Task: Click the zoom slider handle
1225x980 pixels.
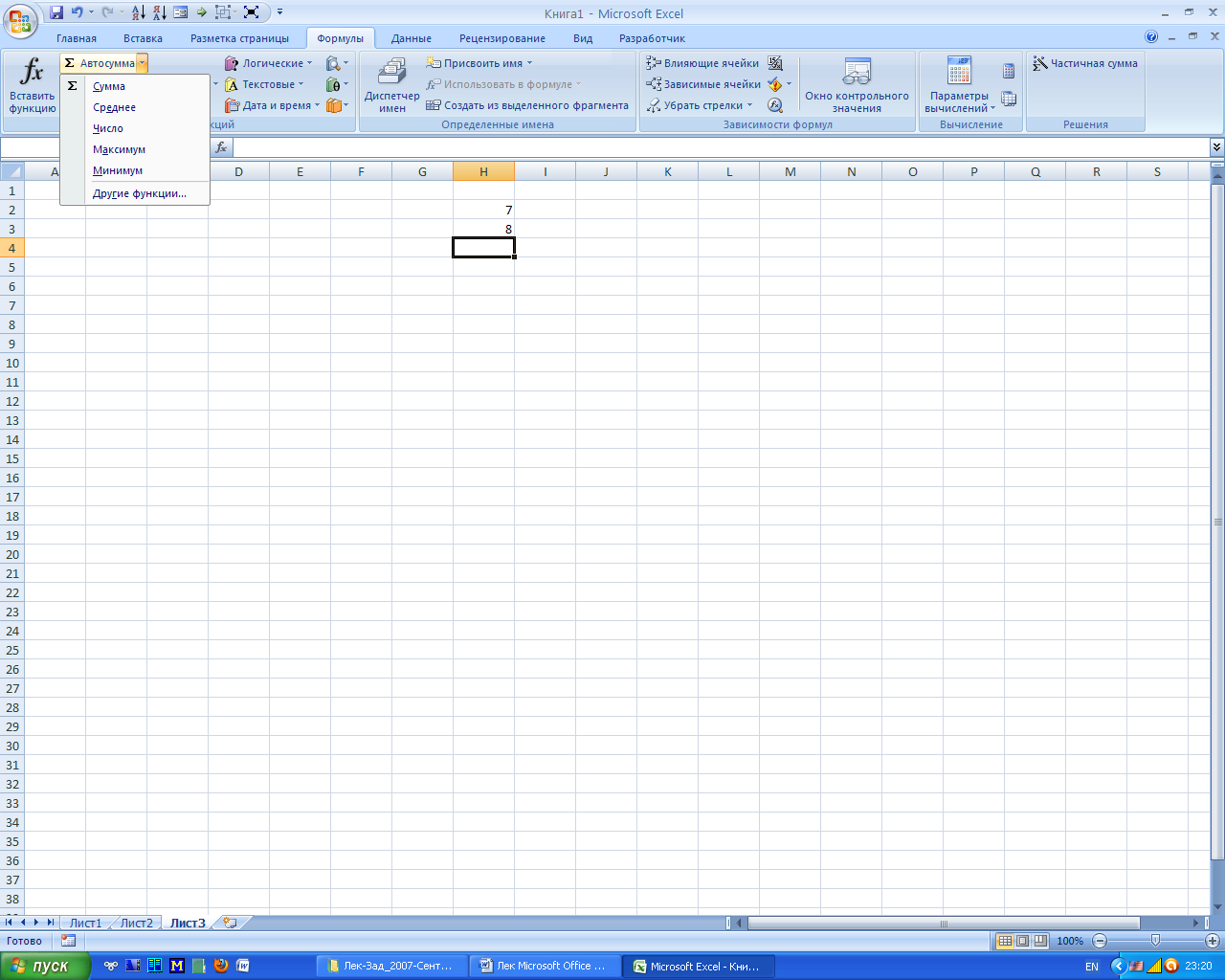Action: [x=1155, y=941]
